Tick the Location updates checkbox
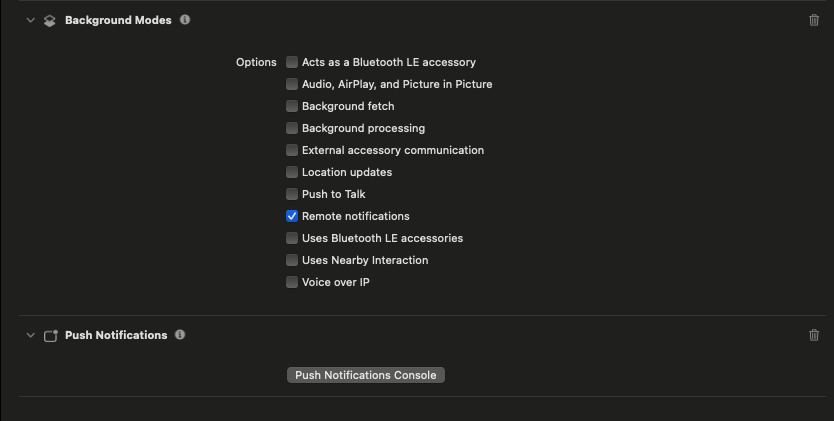 [292, 172]
